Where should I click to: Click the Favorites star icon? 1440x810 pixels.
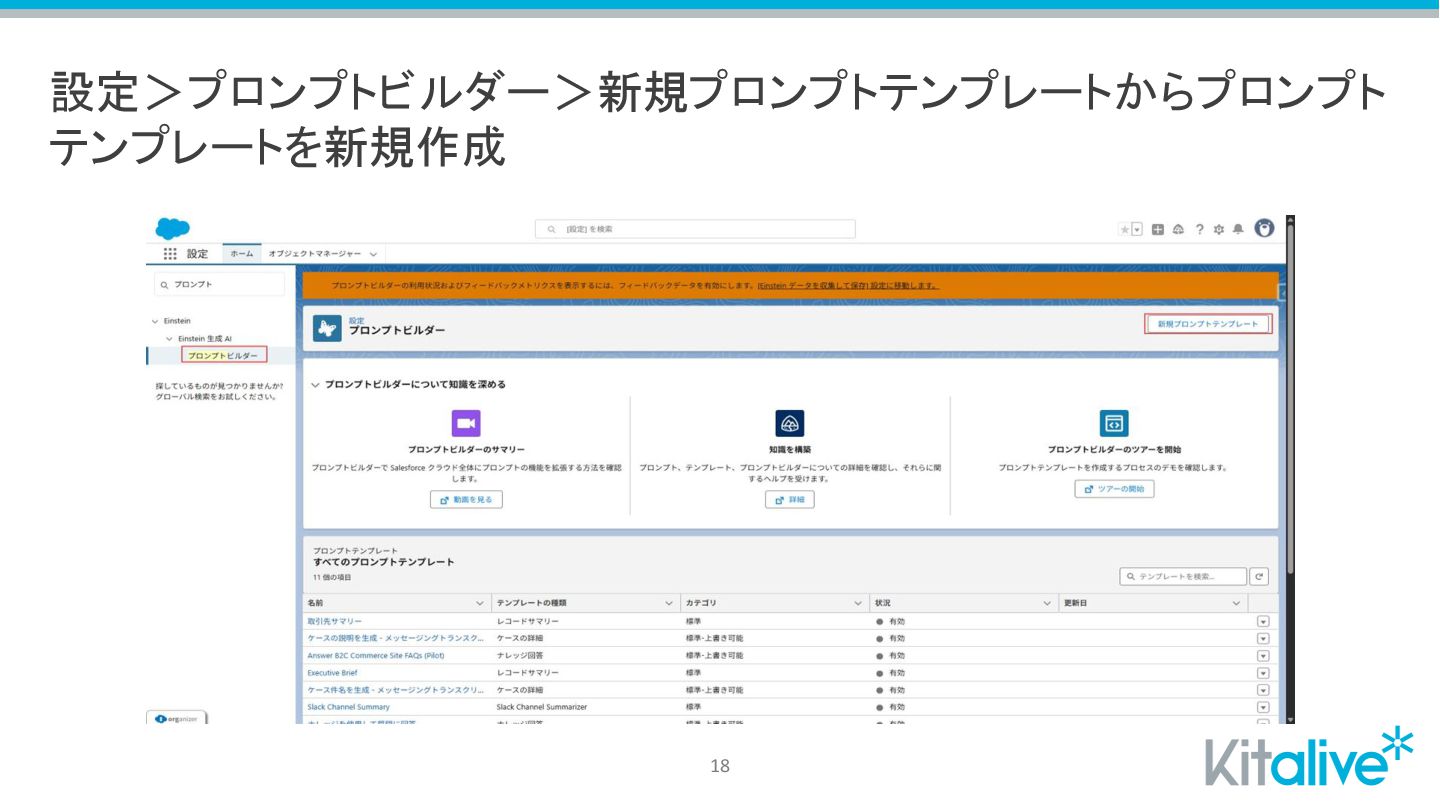pos(1125,229)
